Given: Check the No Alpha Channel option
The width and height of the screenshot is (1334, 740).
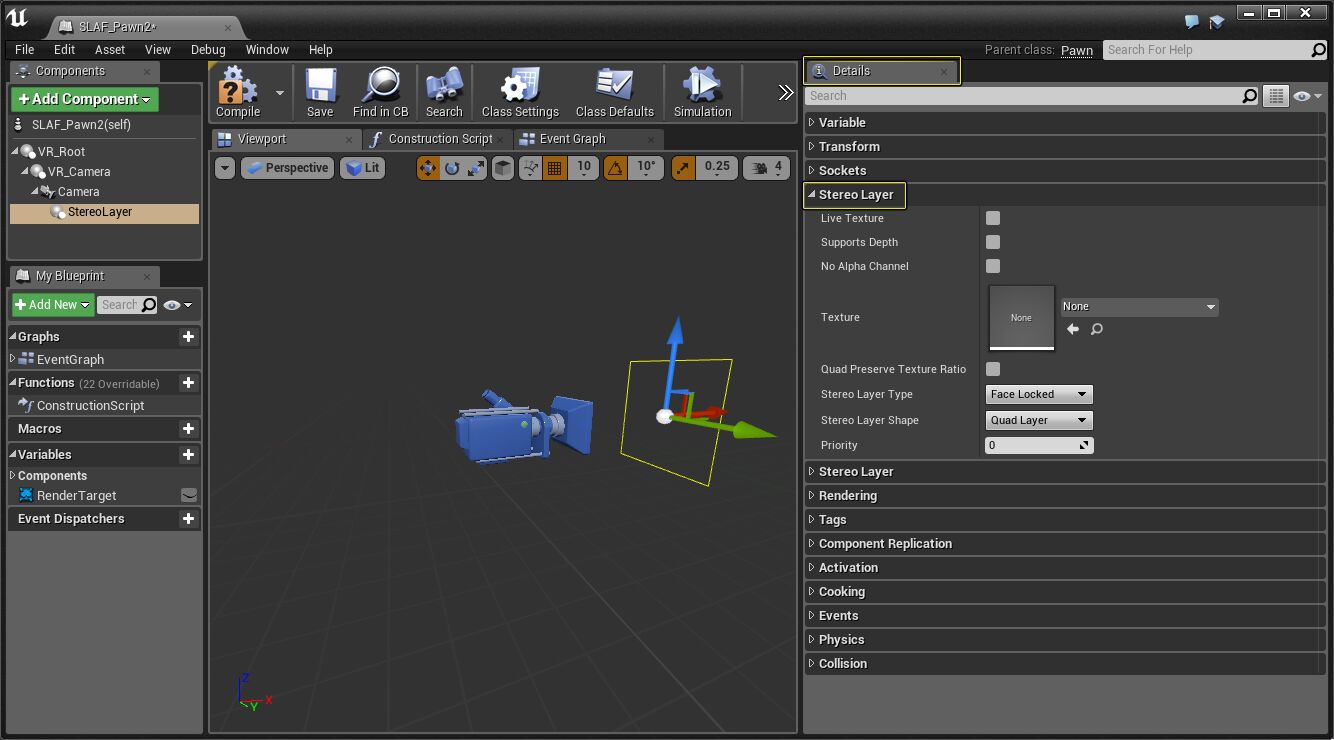Looking at the screenshot, I should [992, 266].
